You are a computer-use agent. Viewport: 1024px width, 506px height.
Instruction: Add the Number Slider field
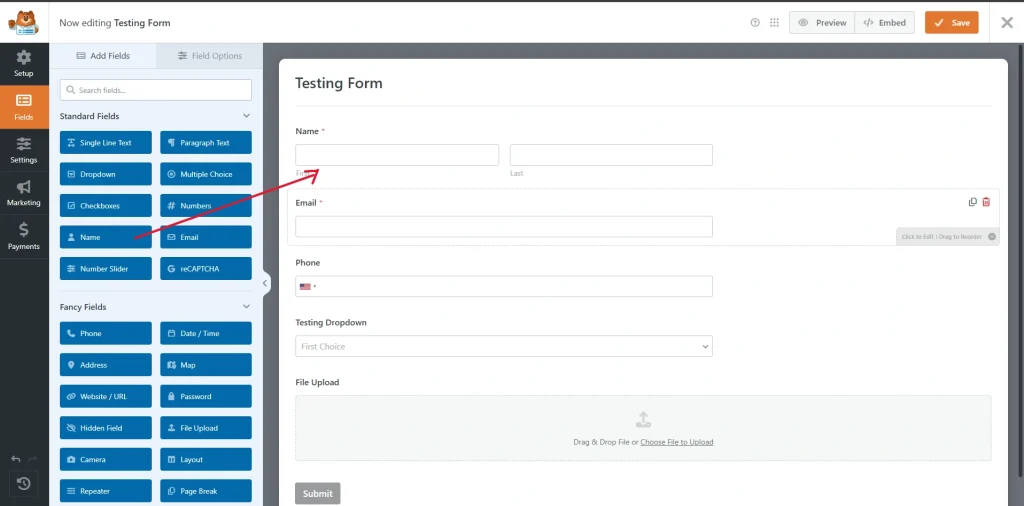(106, 268)
